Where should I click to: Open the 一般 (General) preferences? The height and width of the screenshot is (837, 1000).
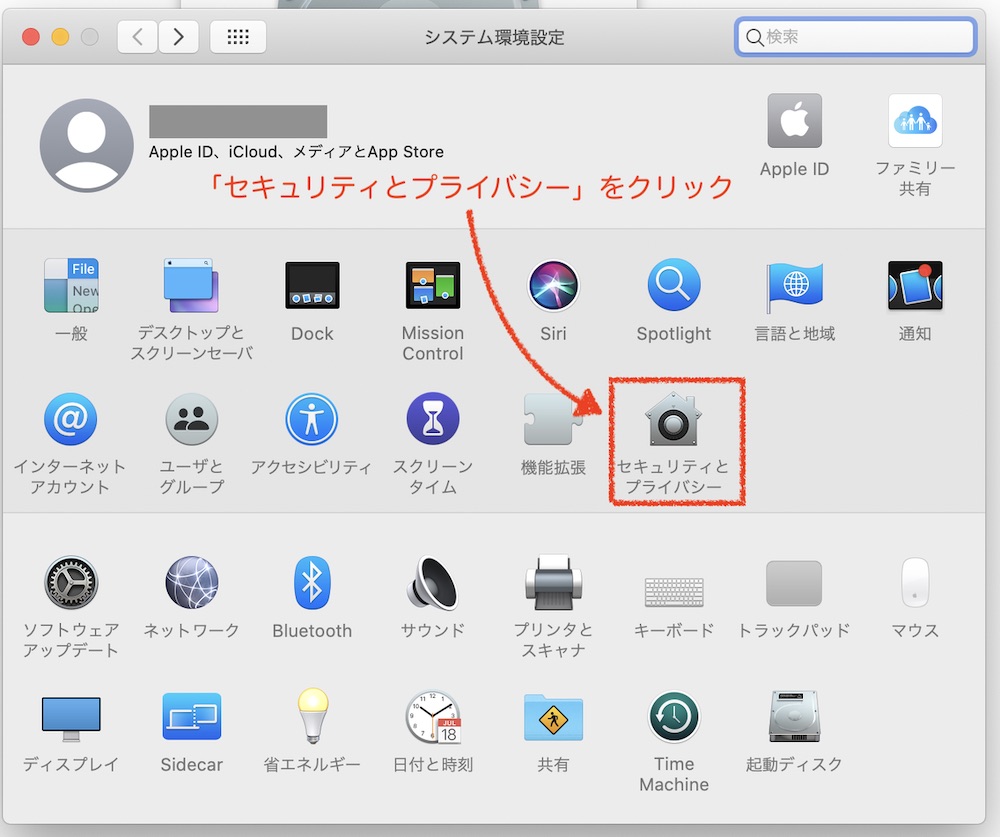[71, 286]
